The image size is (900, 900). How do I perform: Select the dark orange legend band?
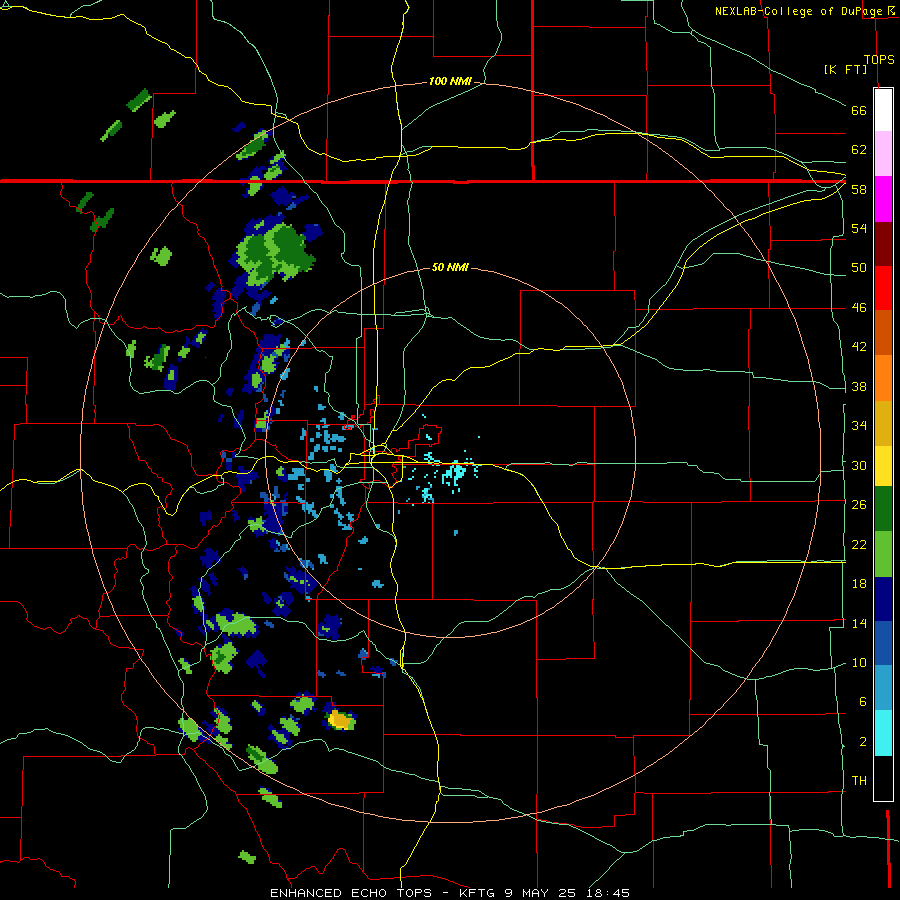click(883, 332)
